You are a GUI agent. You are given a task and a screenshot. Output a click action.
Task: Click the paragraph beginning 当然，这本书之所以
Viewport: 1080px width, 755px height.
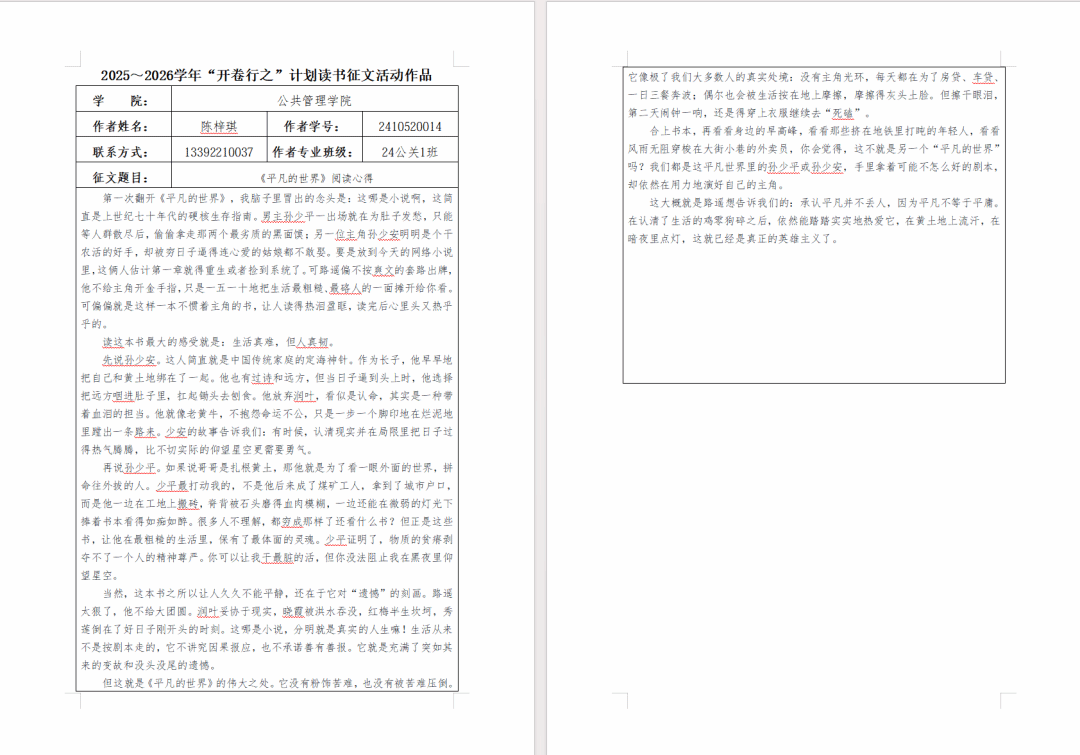267,629
